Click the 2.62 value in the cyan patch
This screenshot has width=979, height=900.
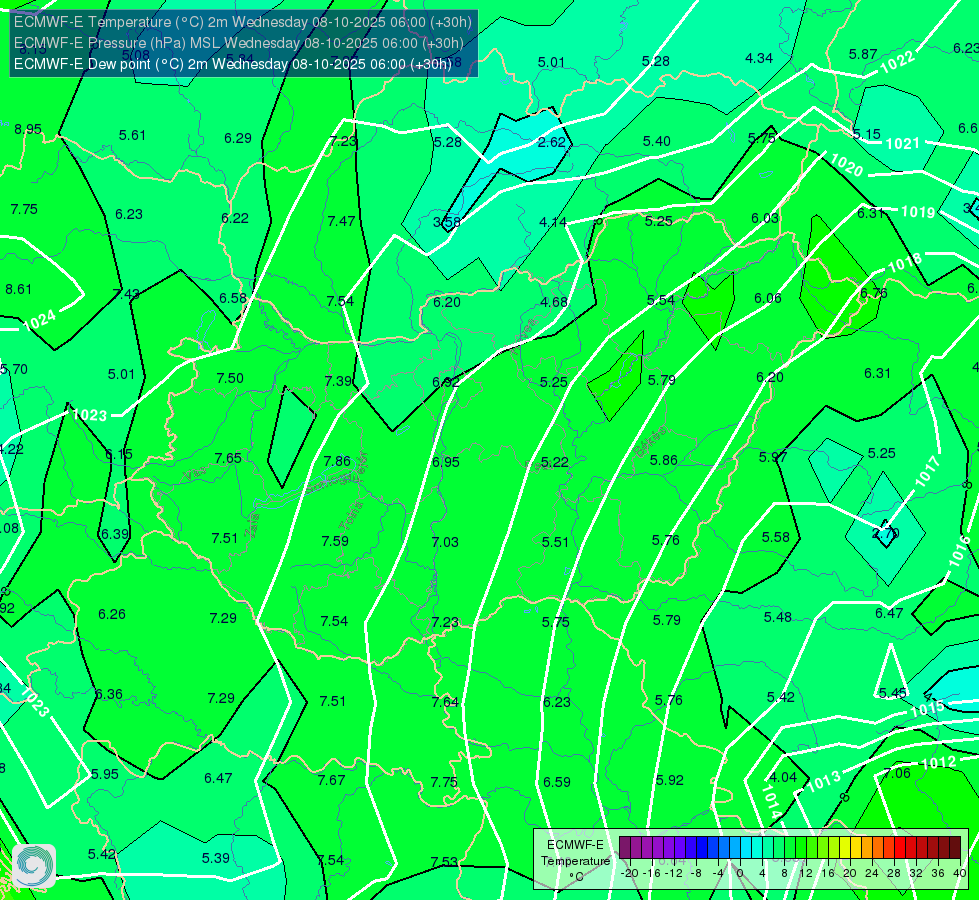pos(551,142)
